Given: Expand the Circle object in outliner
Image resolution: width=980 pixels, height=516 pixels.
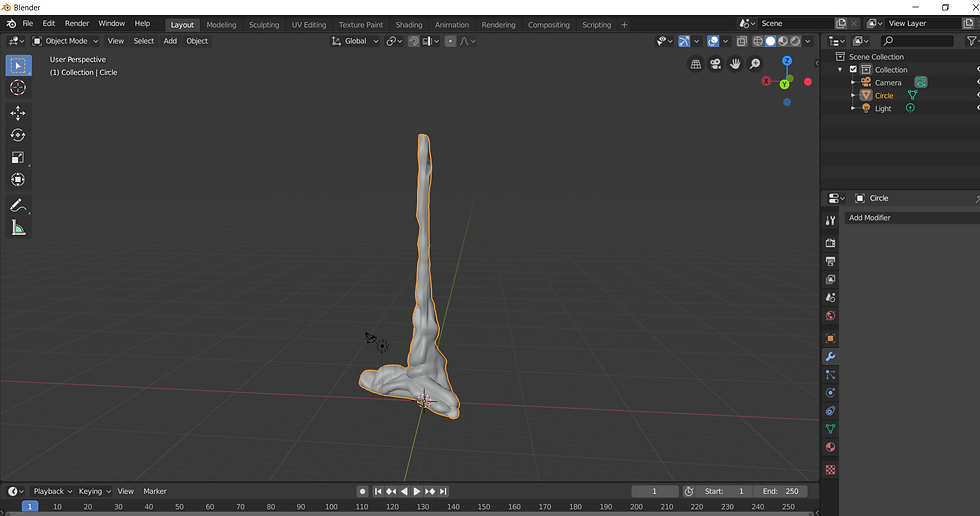Looking at the screenshot, I should [852, 96].
